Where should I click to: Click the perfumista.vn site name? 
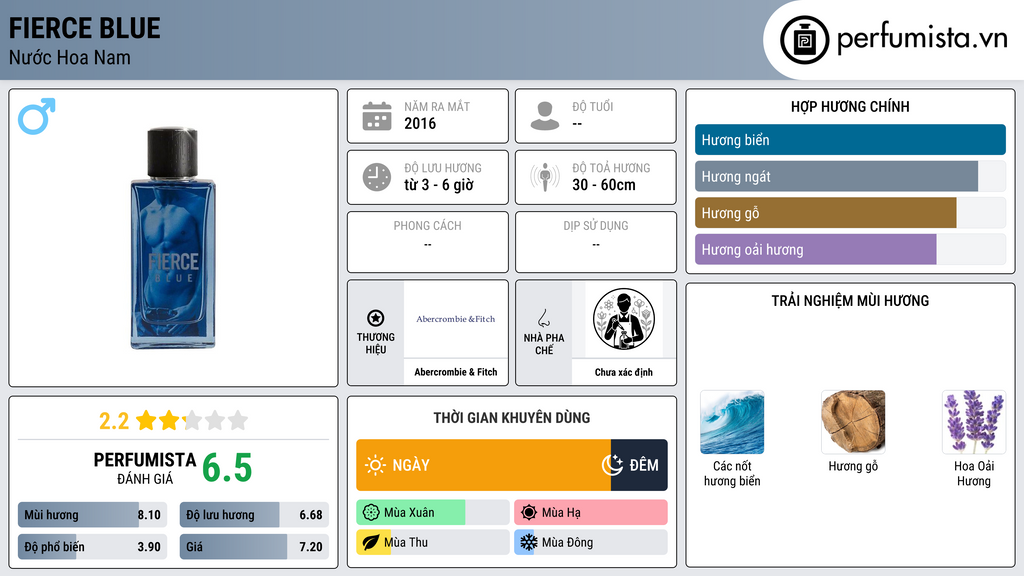pos(922,38)
